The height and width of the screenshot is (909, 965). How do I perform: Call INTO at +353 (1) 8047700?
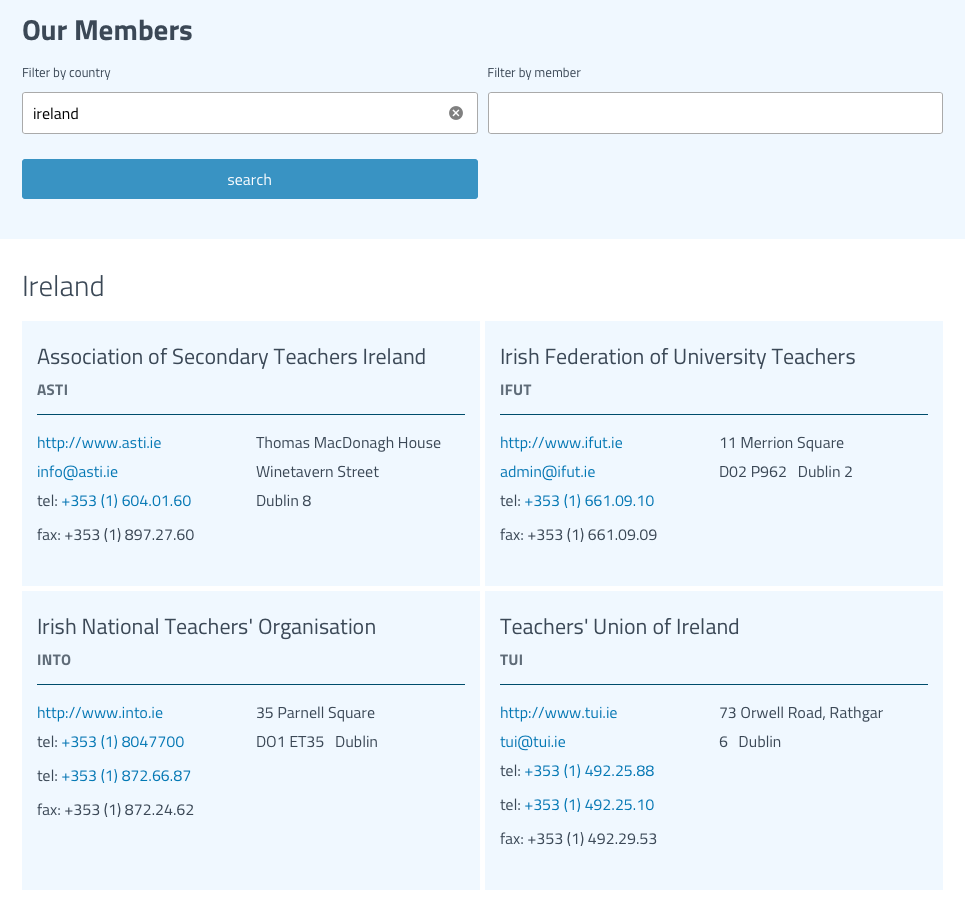click(122, 742)
